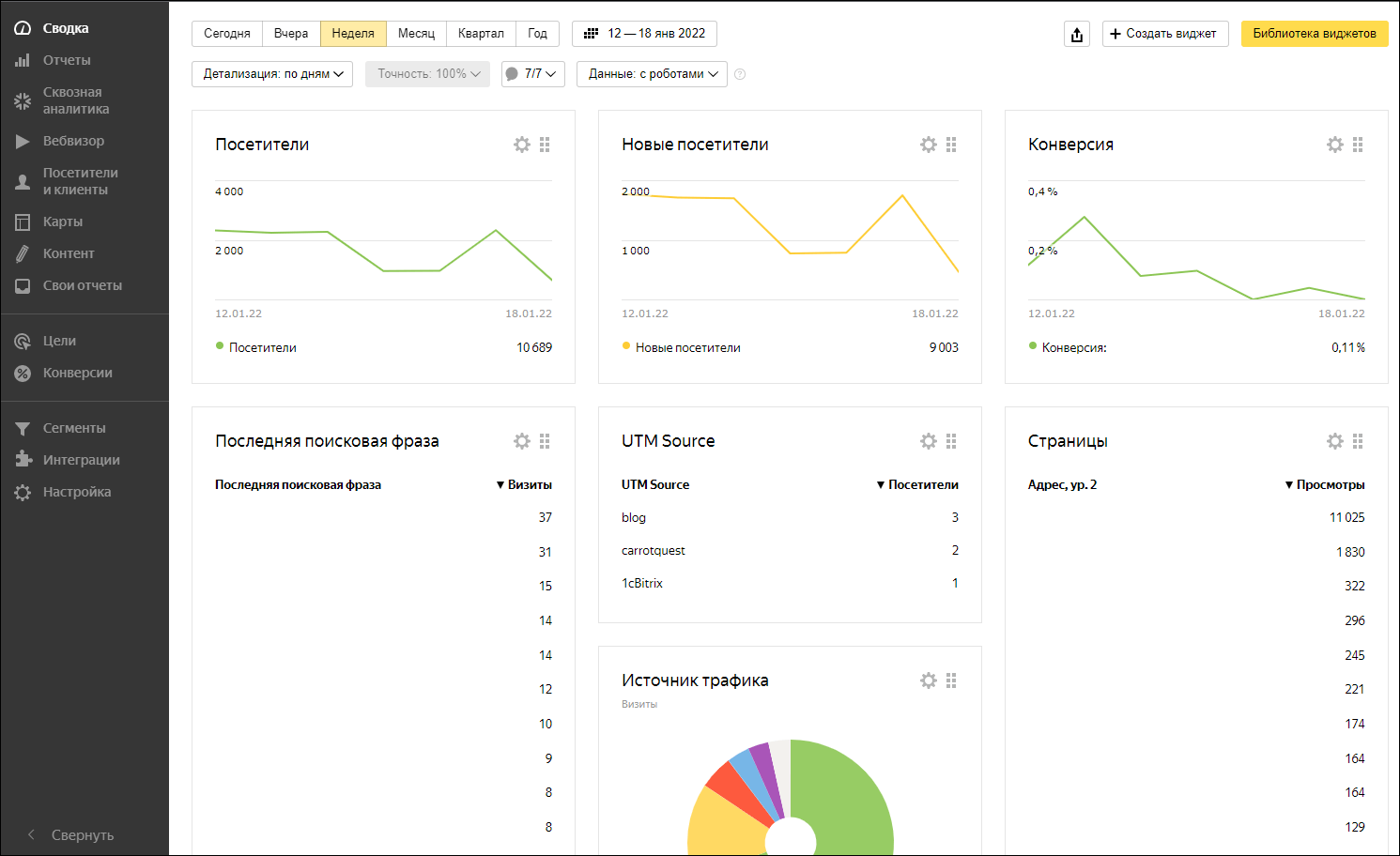
Task: Toggle Посетители legend series marker
Action: 220,346
